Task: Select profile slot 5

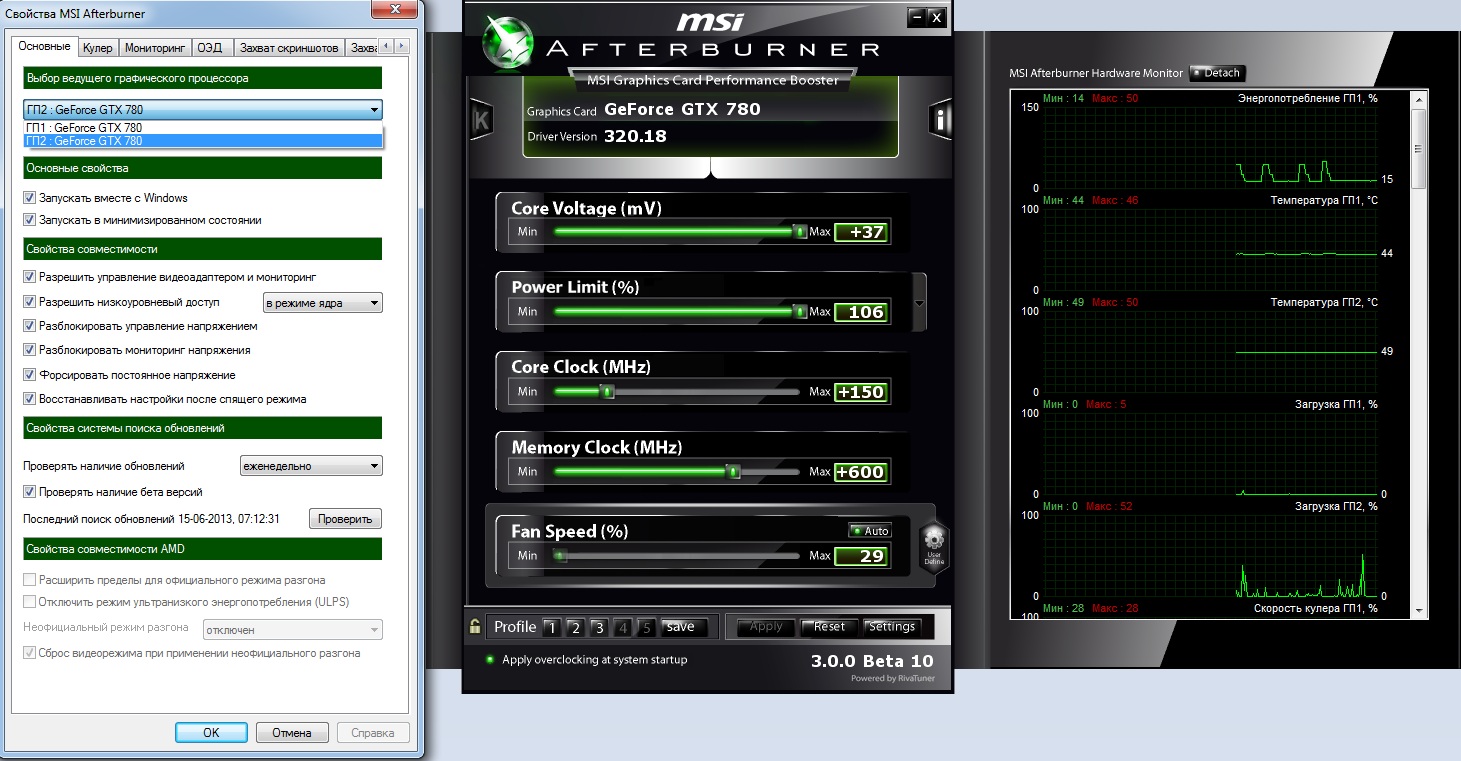Action: pos(647,628)
